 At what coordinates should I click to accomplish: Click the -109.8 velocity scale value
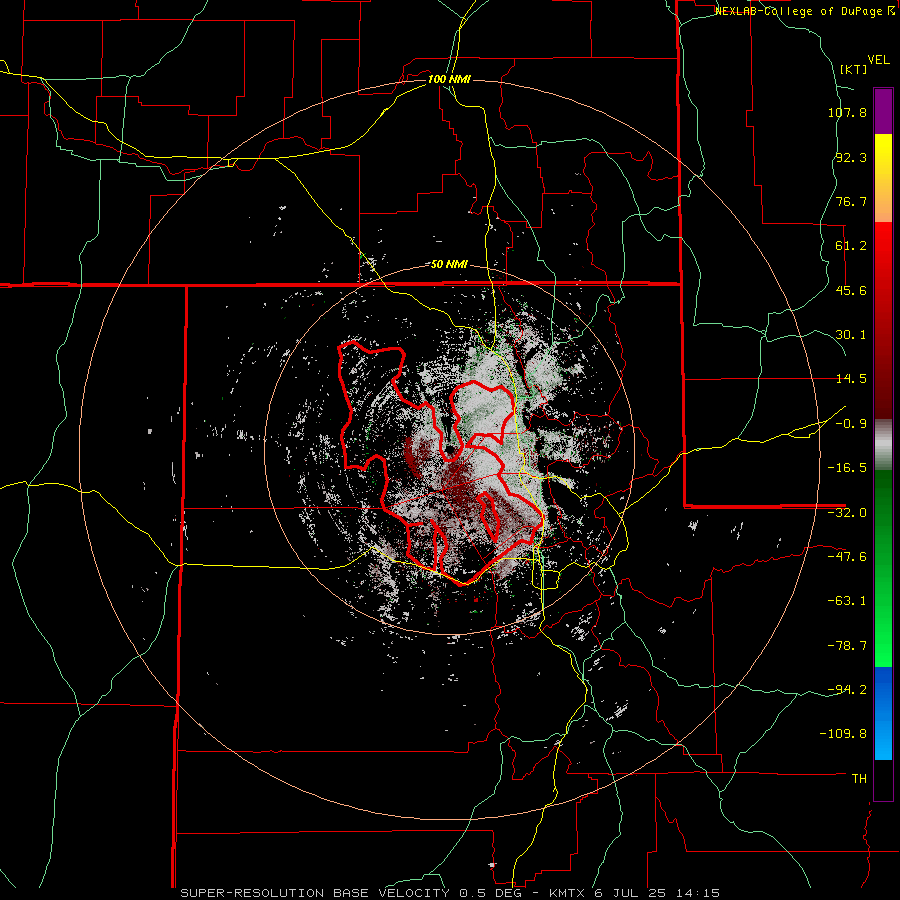point(844,734)
